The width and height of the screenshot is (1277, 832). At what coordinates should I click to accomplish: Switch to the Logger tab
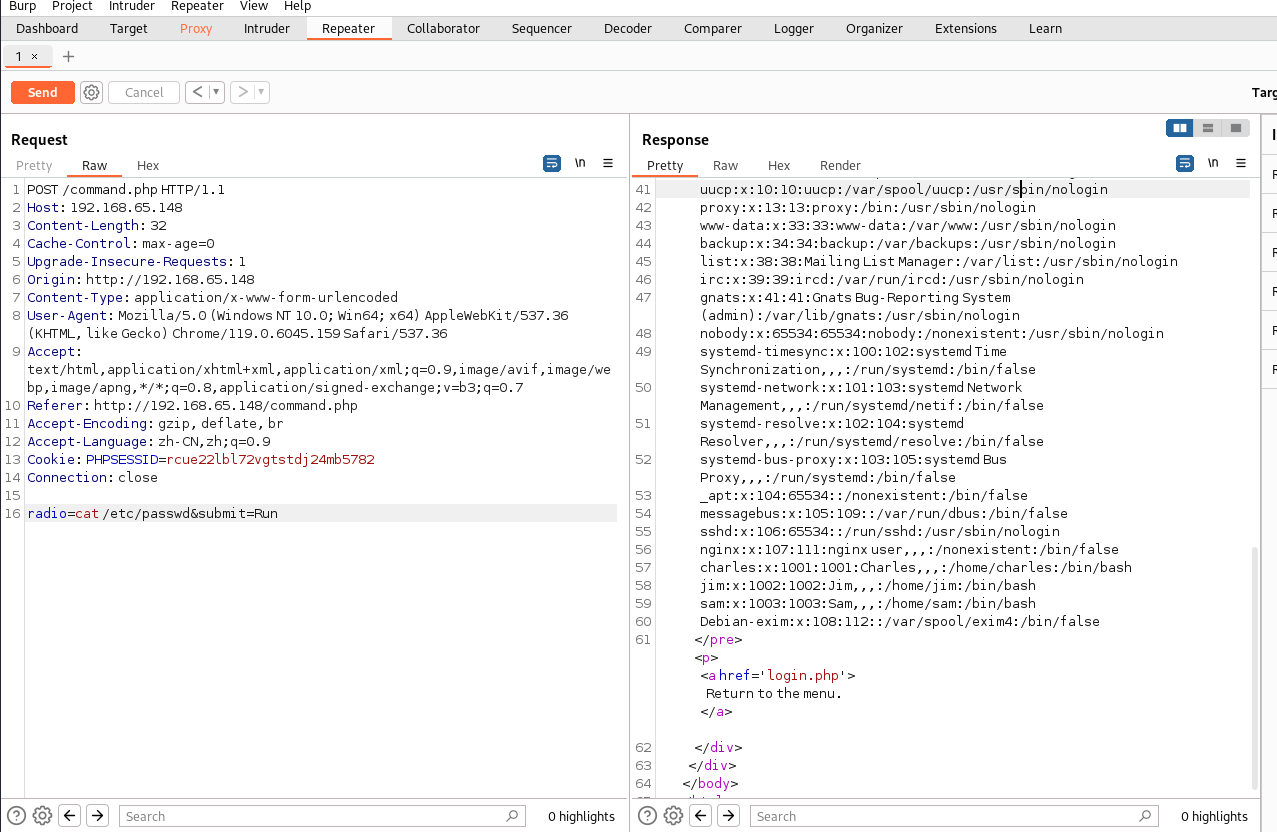click(x=794, y=28)
